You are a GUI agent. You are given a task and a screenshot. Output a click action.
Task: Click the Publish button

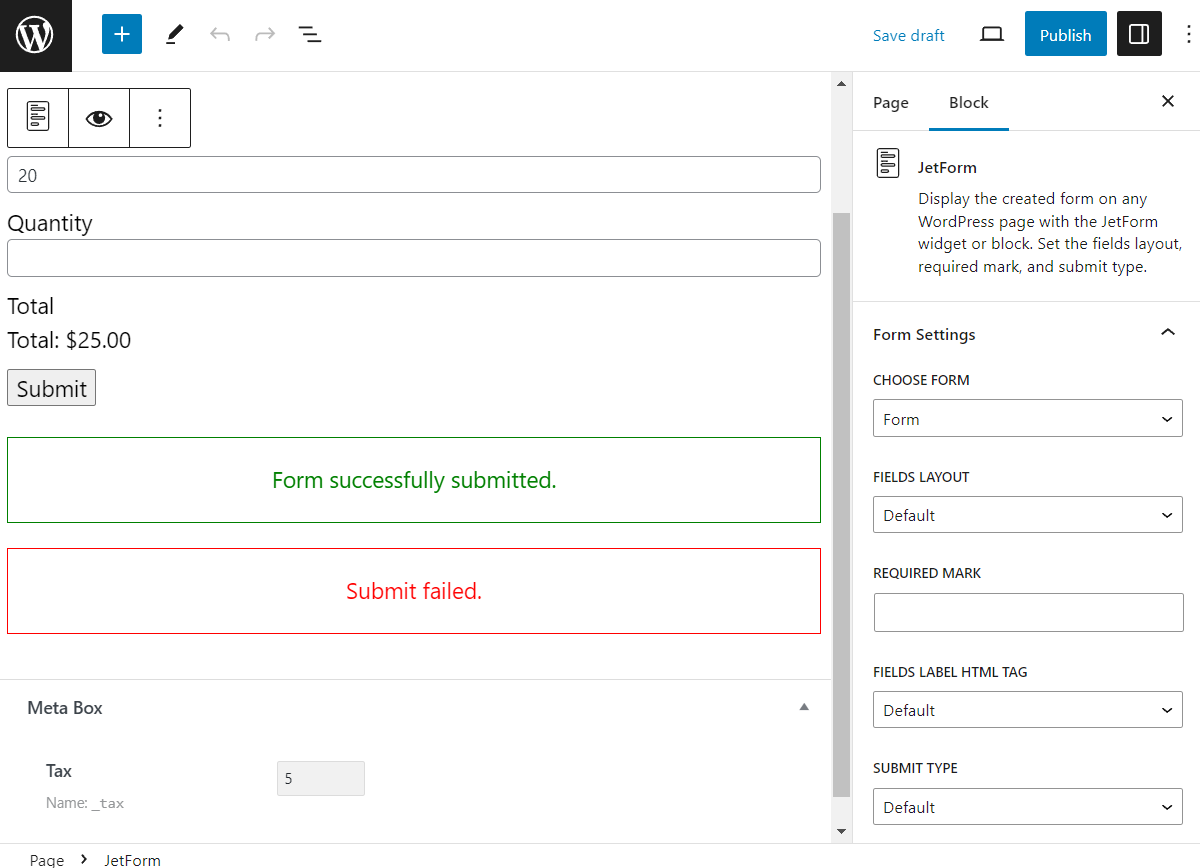point(1065,33)
